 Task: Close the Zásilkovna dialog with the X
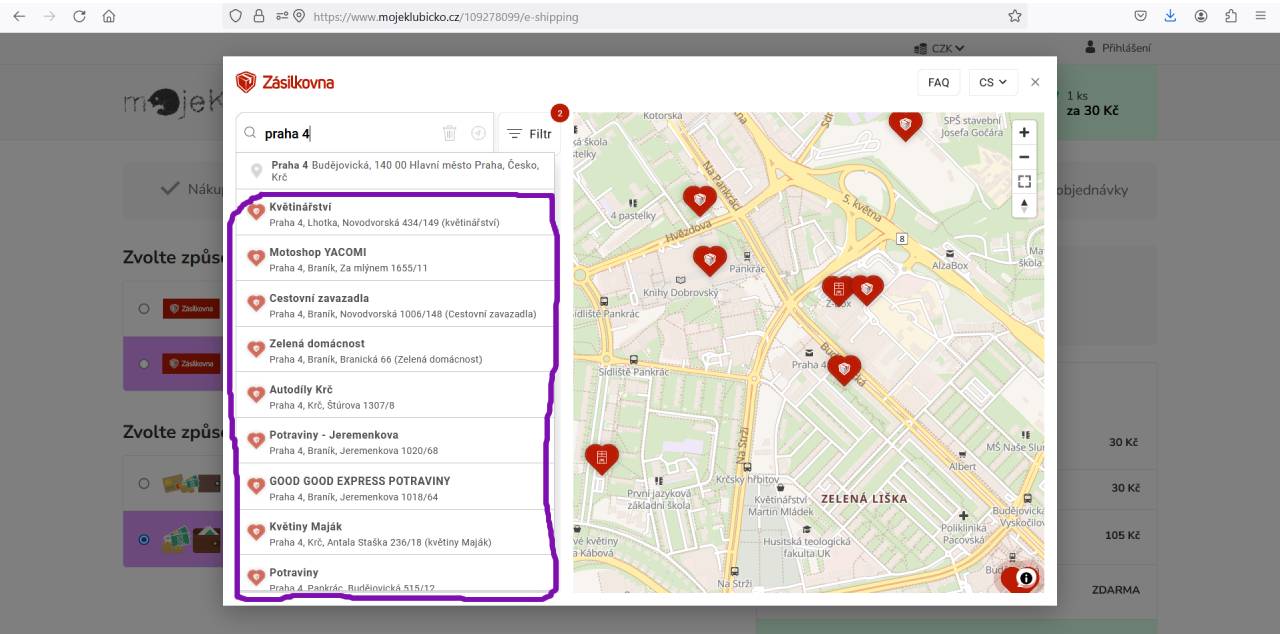point(1035,82)
